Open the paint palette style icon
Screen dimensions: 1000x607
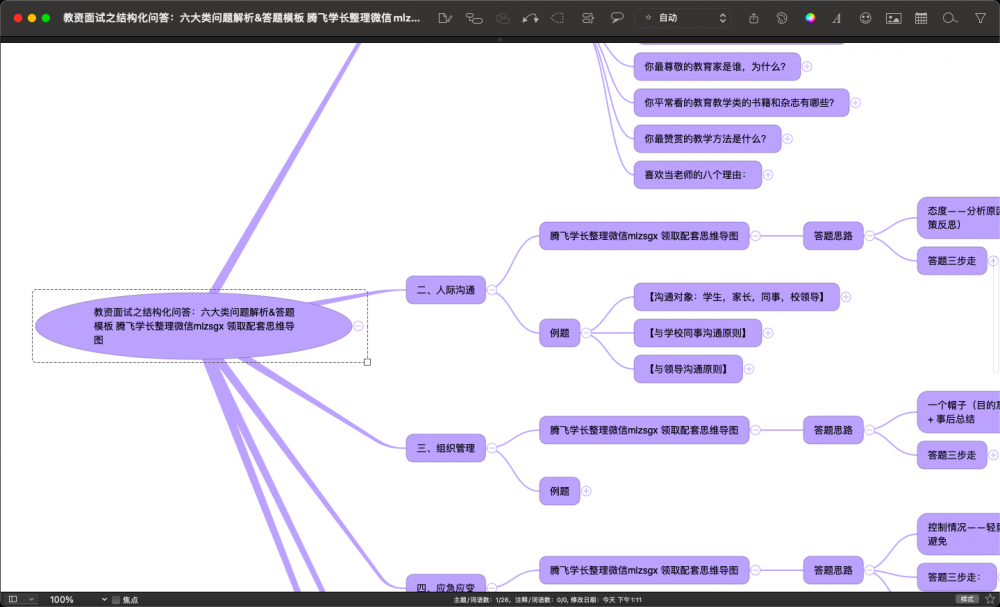[782, 18]
